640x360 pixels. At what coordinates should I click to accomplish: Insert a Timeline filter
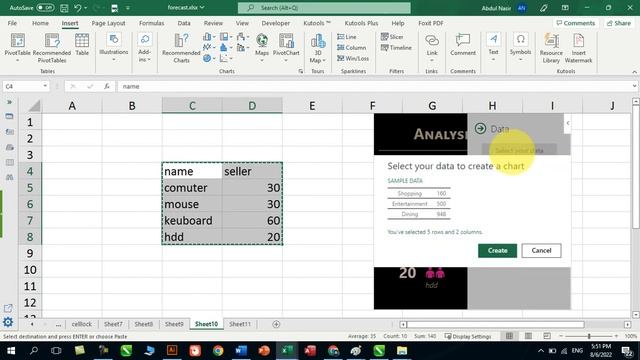(396, 48)
